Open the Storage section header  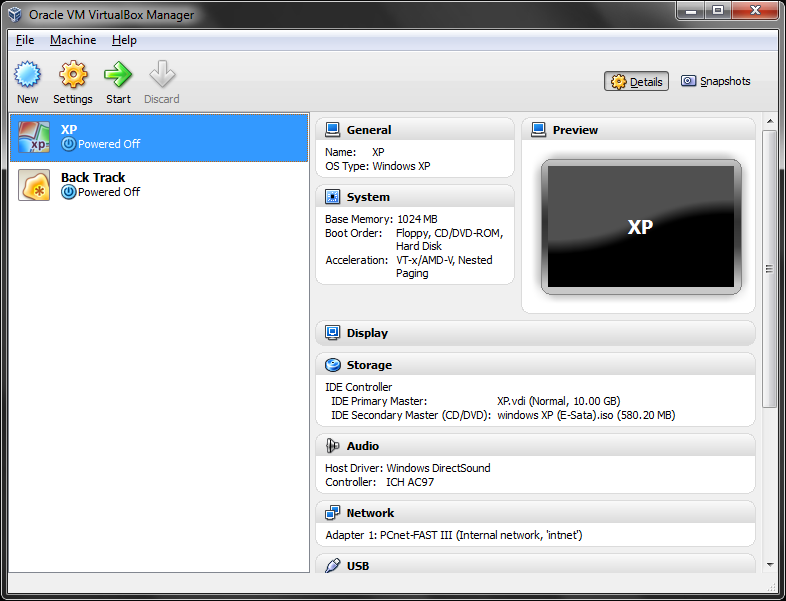coord(535,364)
